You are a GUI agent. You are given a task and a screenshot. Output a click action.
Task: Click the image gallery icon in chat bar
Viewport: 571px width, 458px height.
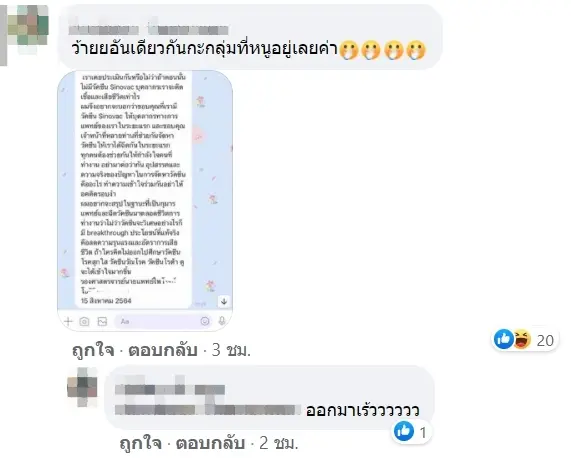click(x=102, y=321)
